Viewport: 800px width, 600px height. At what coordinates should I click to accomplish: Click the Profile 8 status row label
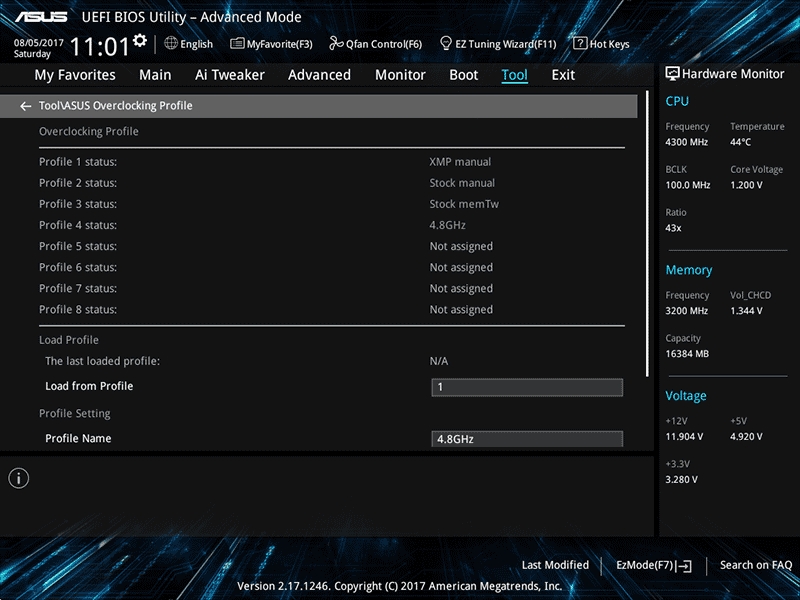click(78, 310)
